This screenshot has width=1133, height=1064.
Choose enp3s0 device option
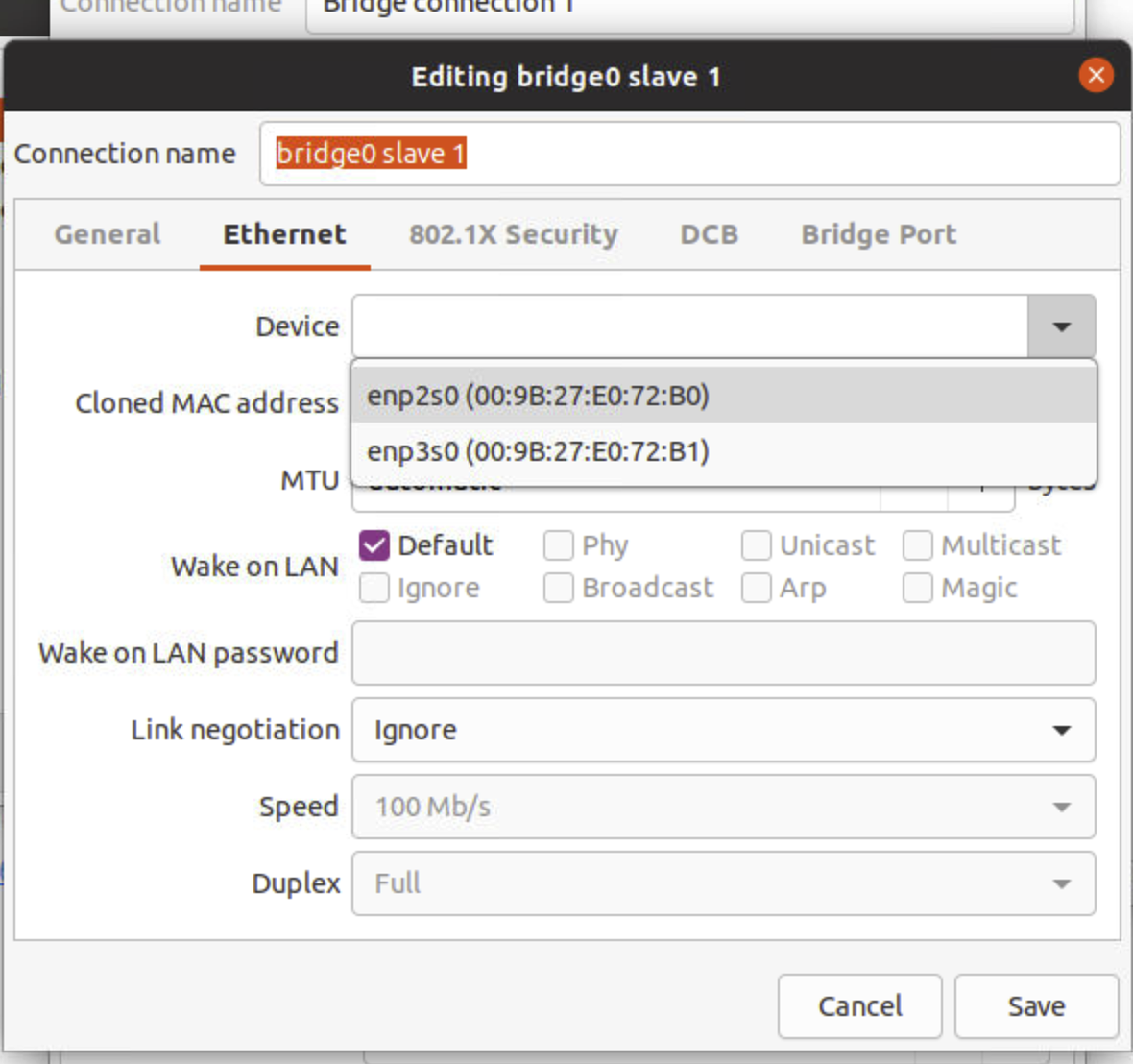tap(538, 451)
